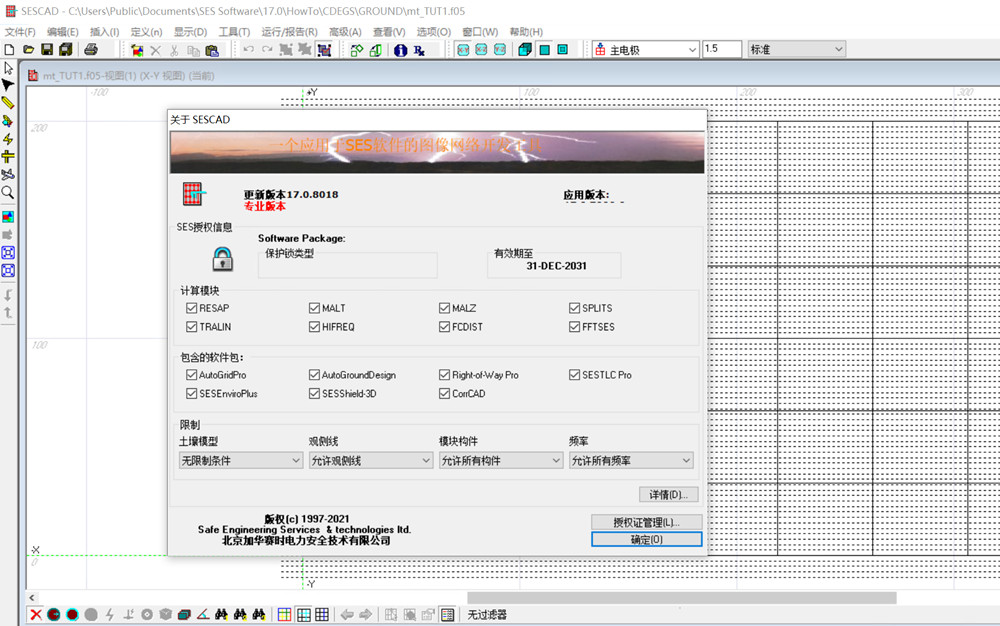This screenshot has height=626, width=1000.
Task: Select the yellow cross conductor tool
Action: (8, 156)
